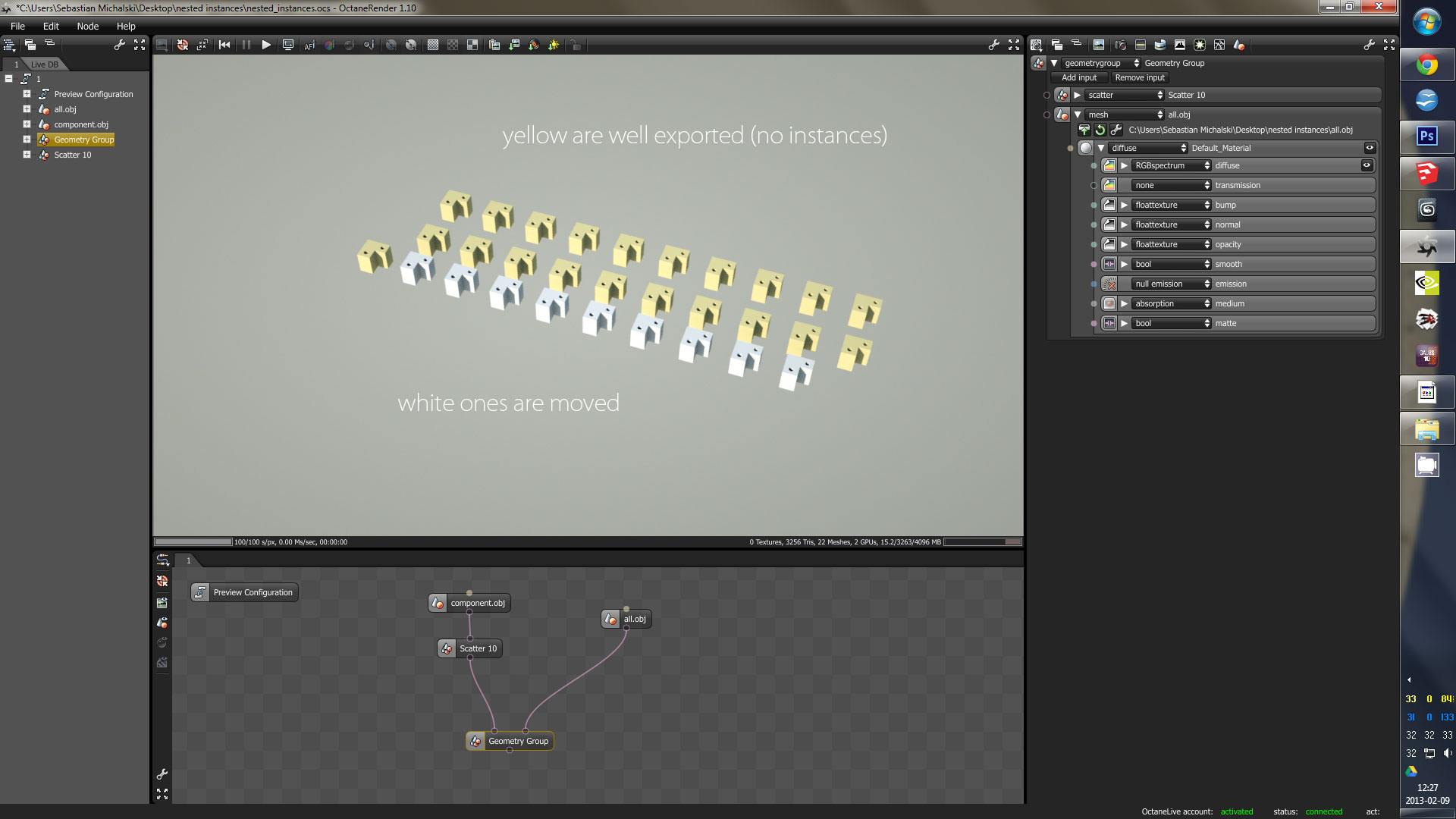Image resolution: width=1456 pixels, height=819 pixels.
Task: Click the Remove input button
Action: (x=1139, y=78)
